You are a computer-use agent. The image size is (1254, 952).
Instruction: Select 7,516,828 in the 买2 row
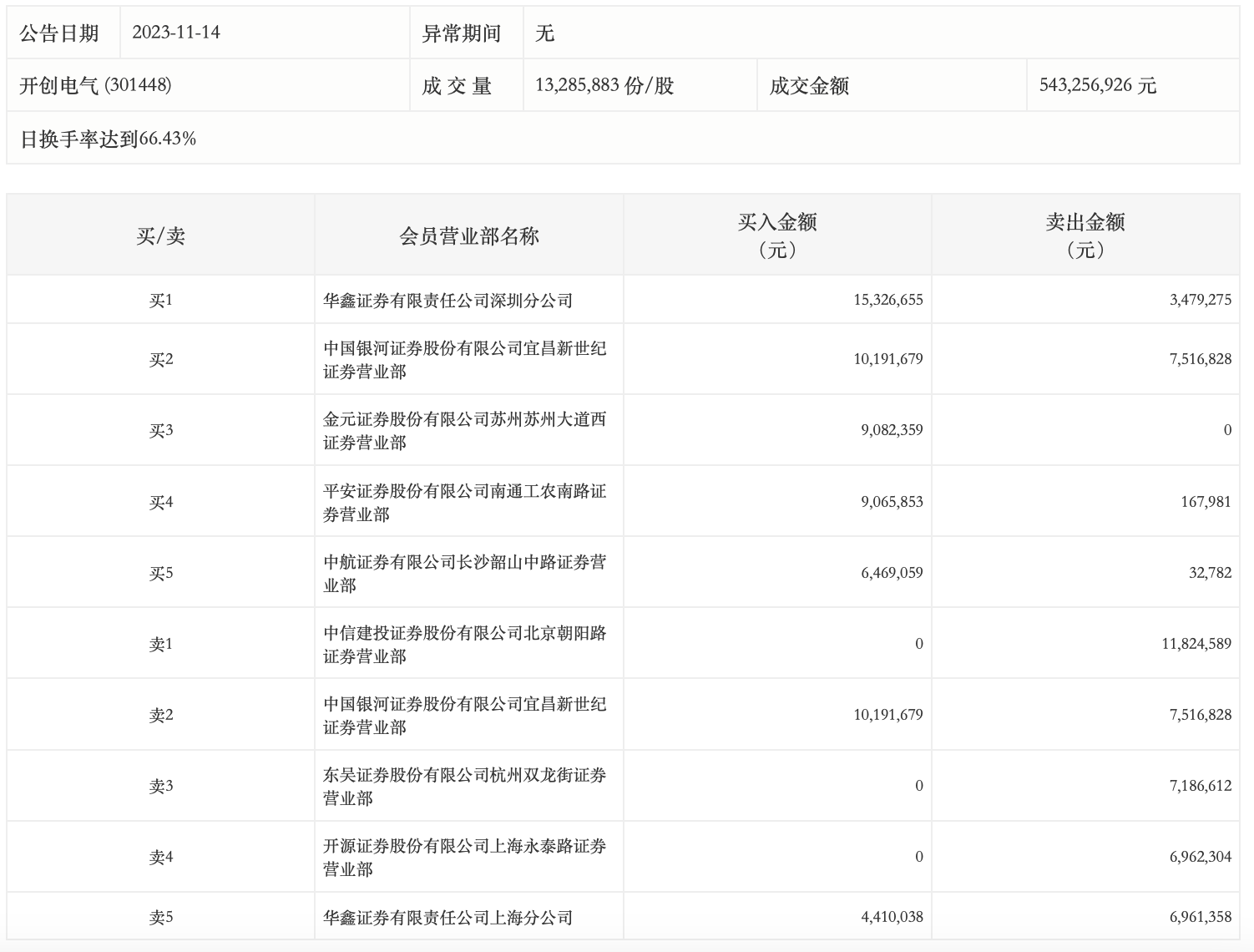pos(1201,359)
